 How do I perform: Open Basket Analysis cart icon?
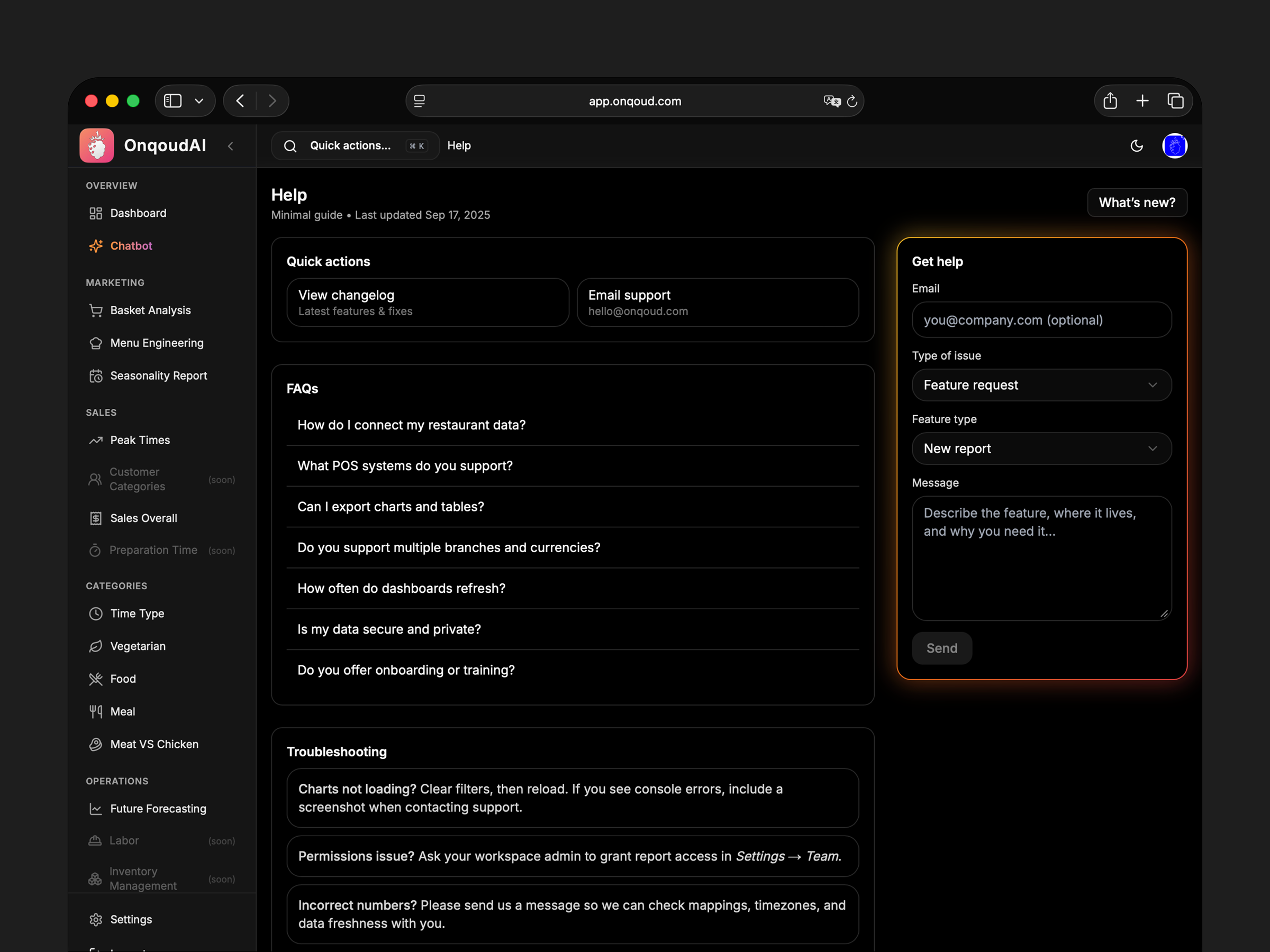pyautogui.click(x=95, y=310)
